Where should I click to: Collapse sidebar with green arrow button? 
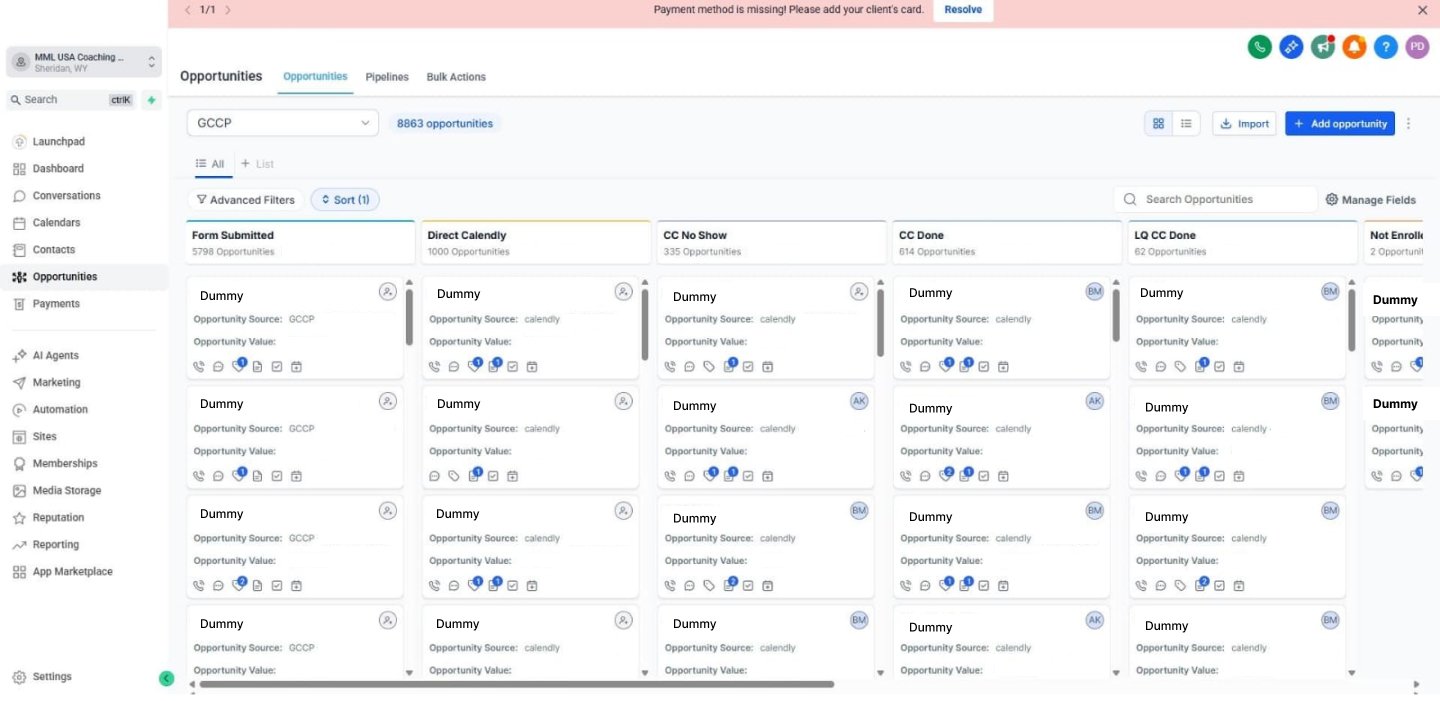[167, 678]
